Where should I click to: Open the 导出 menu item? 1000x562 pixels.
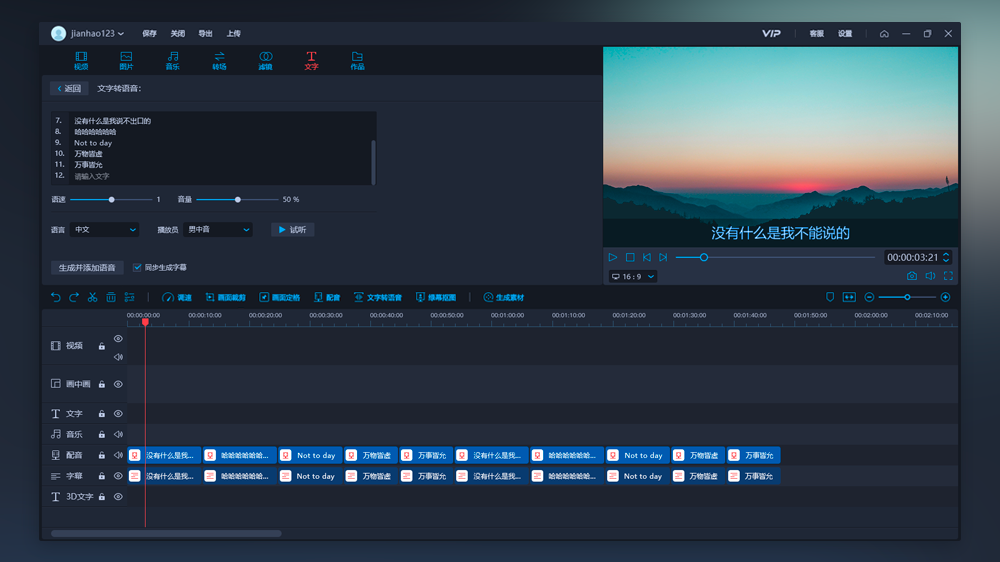[x=205, y=33]
